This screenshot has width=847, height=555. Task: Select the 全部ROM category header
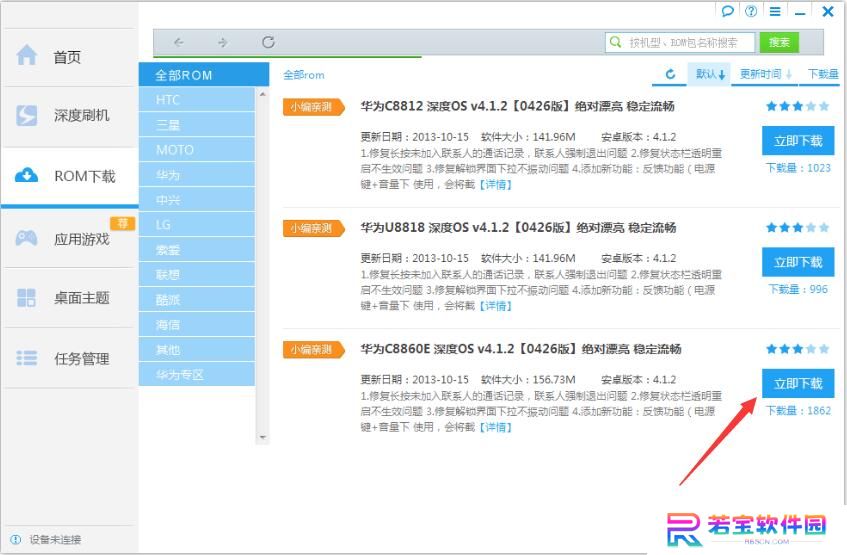point(204,75)
